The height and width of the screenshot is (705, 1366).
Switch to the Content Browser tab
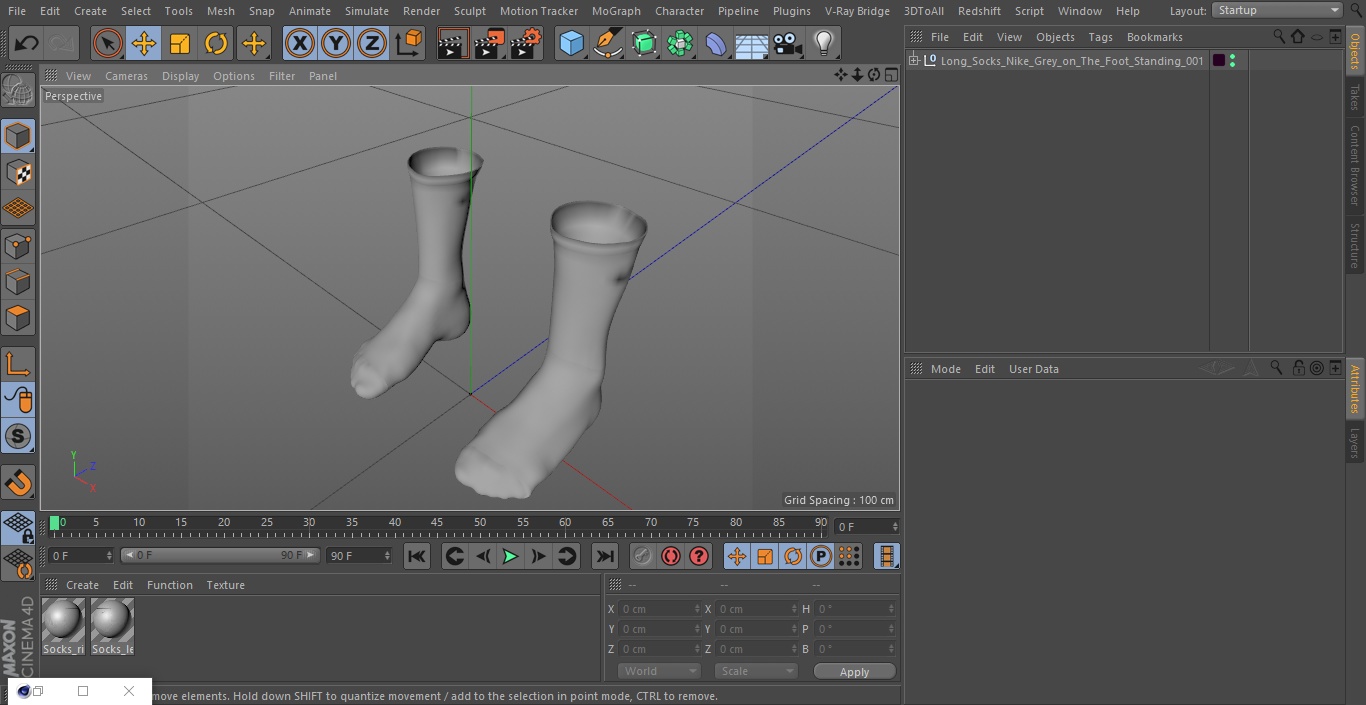click(x=1355, y=165)
